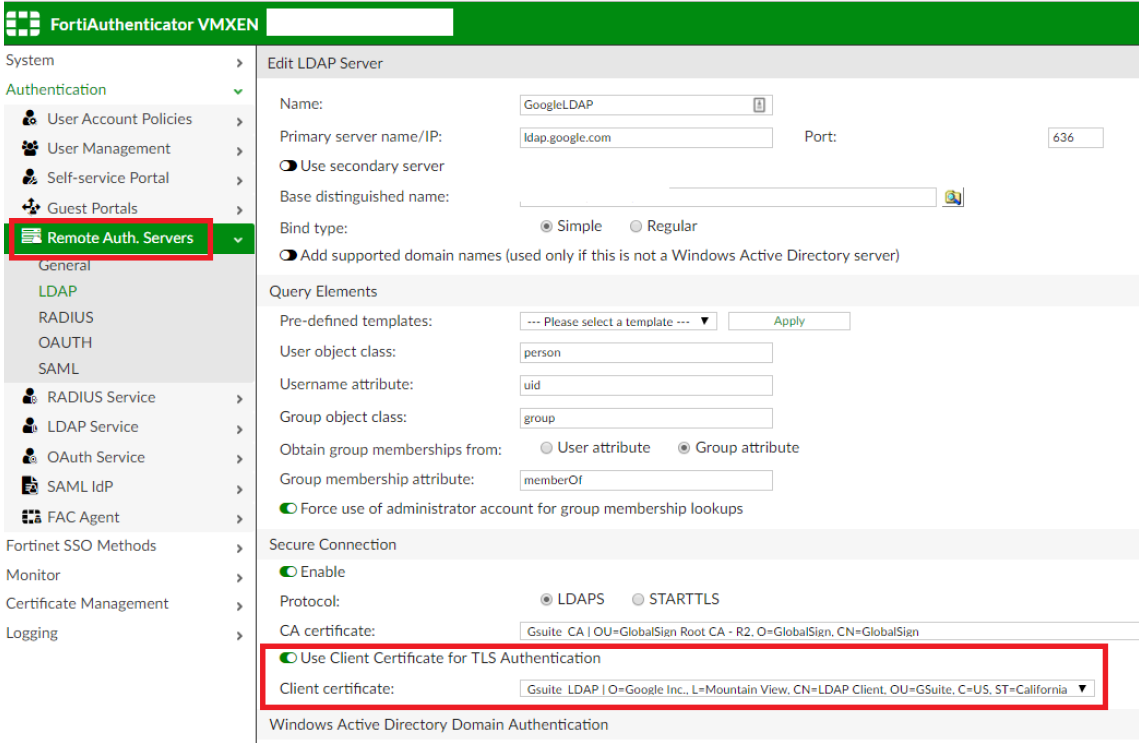Image resolution: width=1144 pixels, height=753 pixels.
Task: Expand Logging chevron
Action: coord(239,636)
